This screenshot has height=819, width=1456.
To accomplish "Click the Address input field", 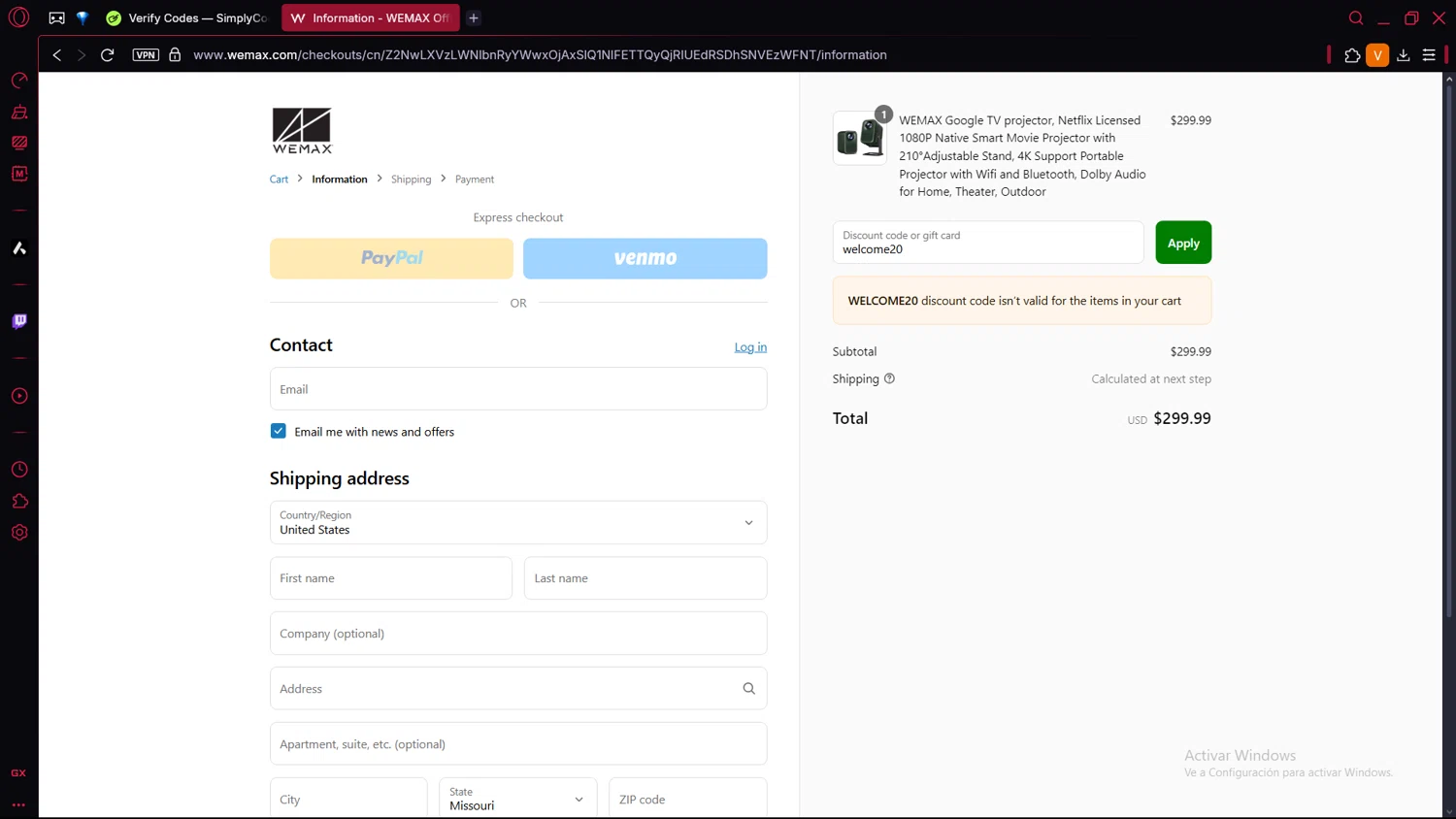I will point(518,689).
